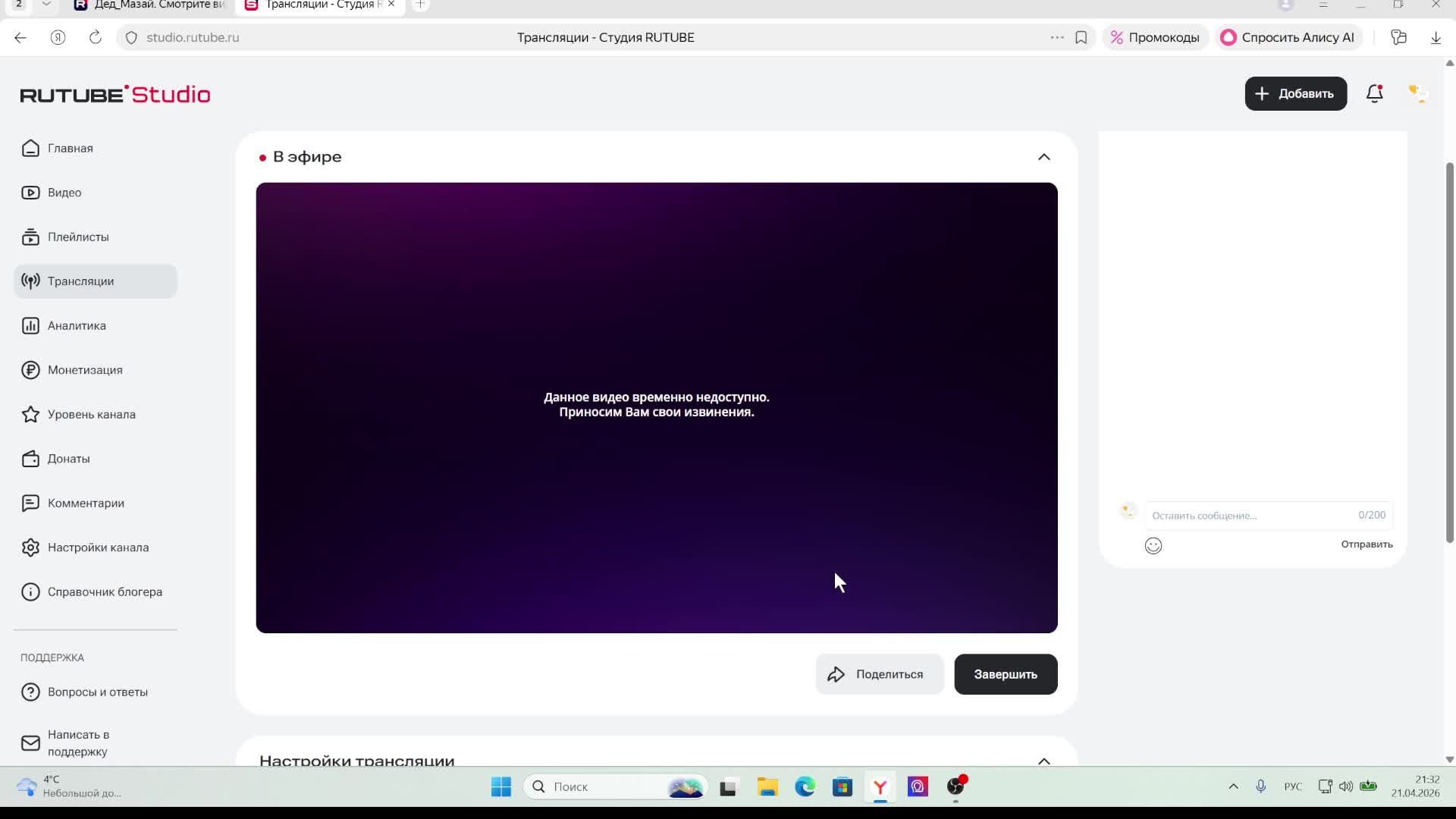Open the Уровень канала page

tap(91, 415)
